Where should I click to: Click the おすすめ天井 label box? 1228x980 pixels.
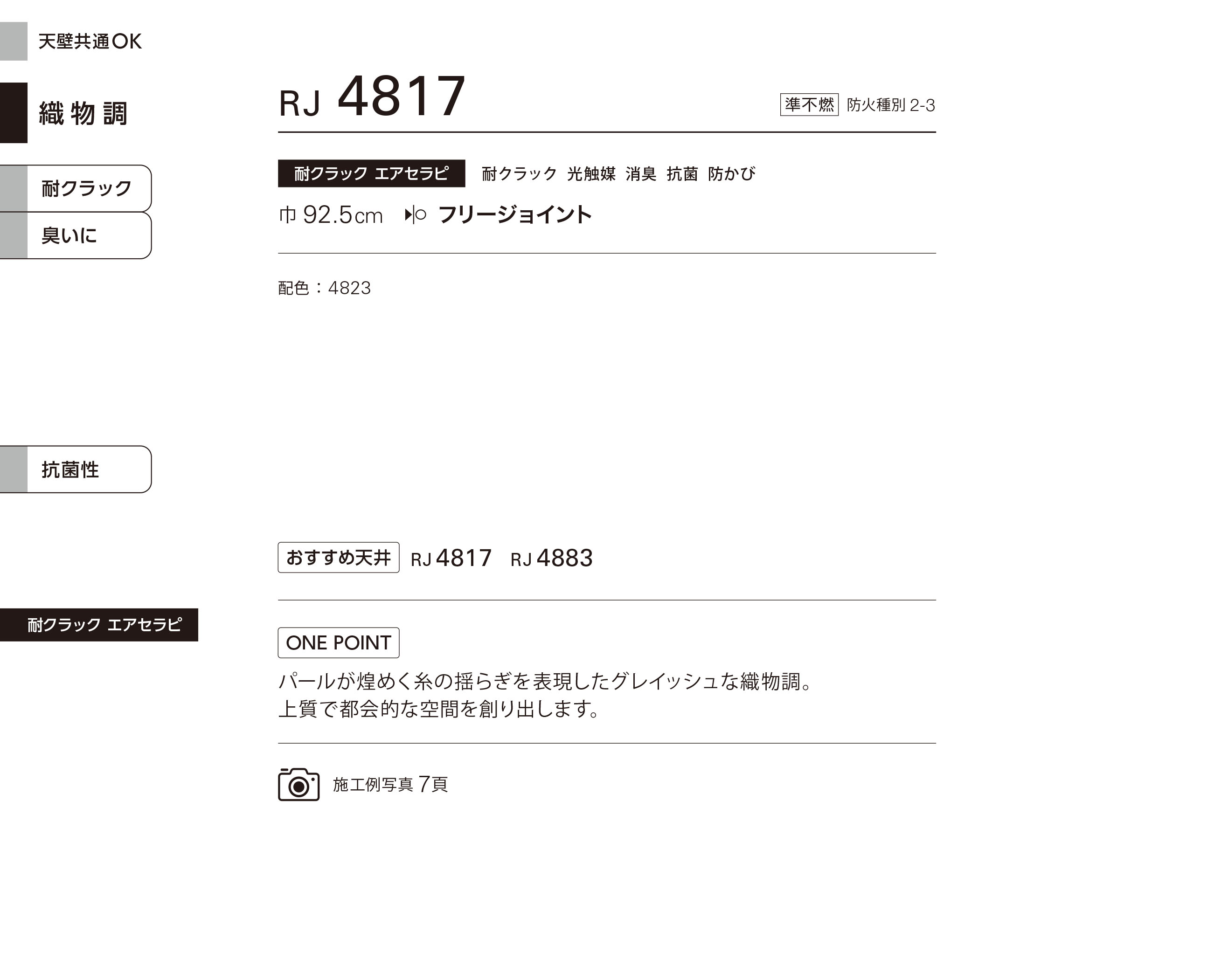click(338, 558)
